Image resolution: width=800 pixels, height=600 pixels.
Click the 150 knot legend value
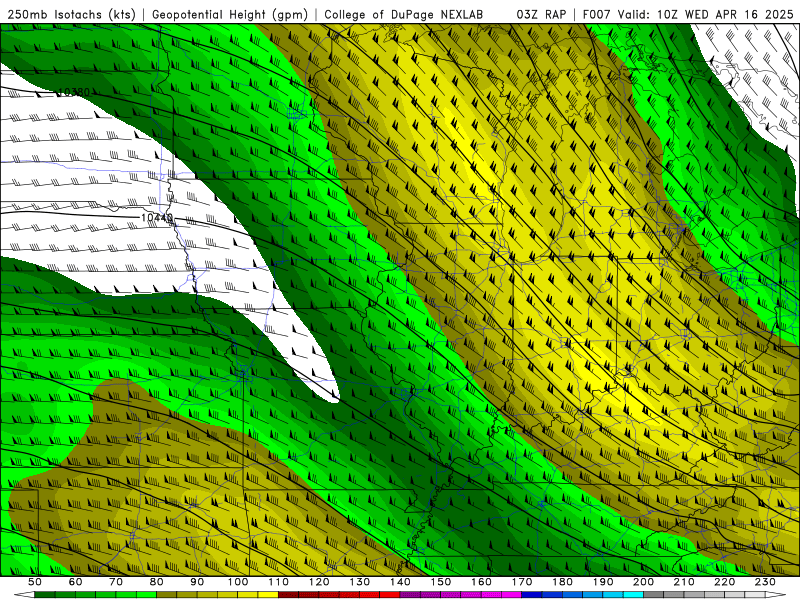click(441, 582)
